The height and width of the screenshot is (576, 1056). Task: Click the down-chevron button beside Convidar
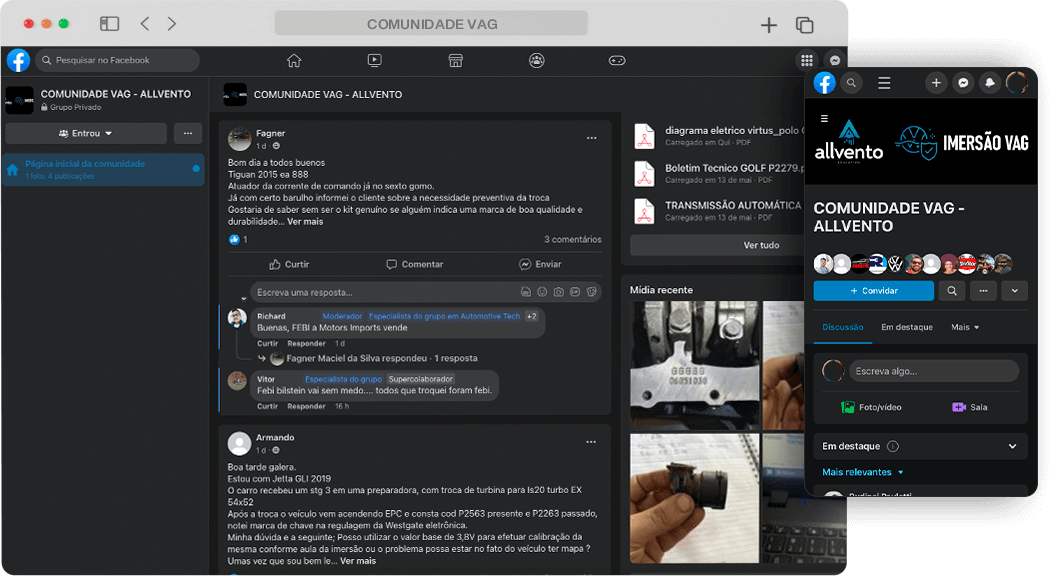1014,291
